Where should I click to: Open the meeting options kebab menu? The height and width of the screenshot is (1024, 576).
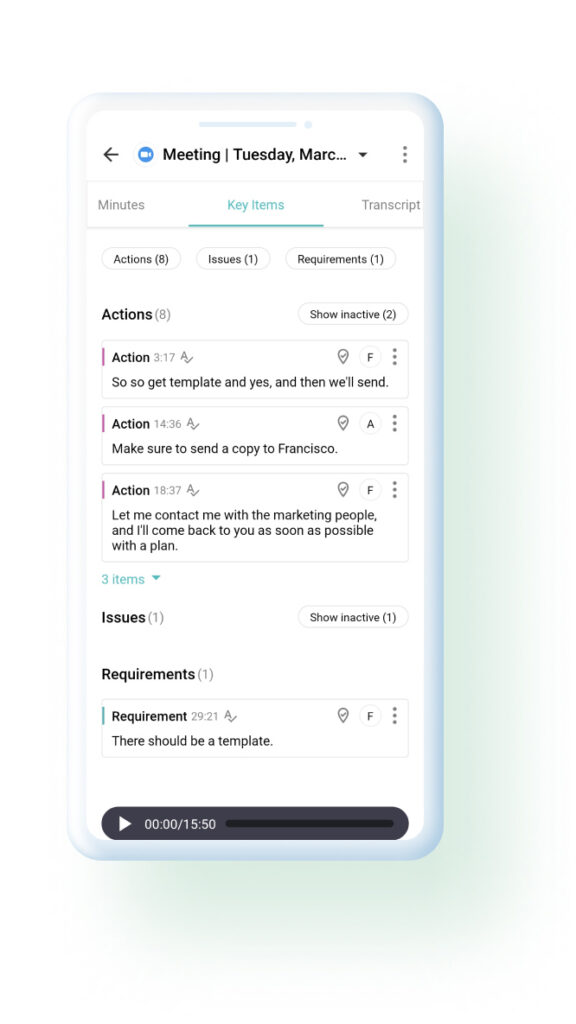point(405,155)
